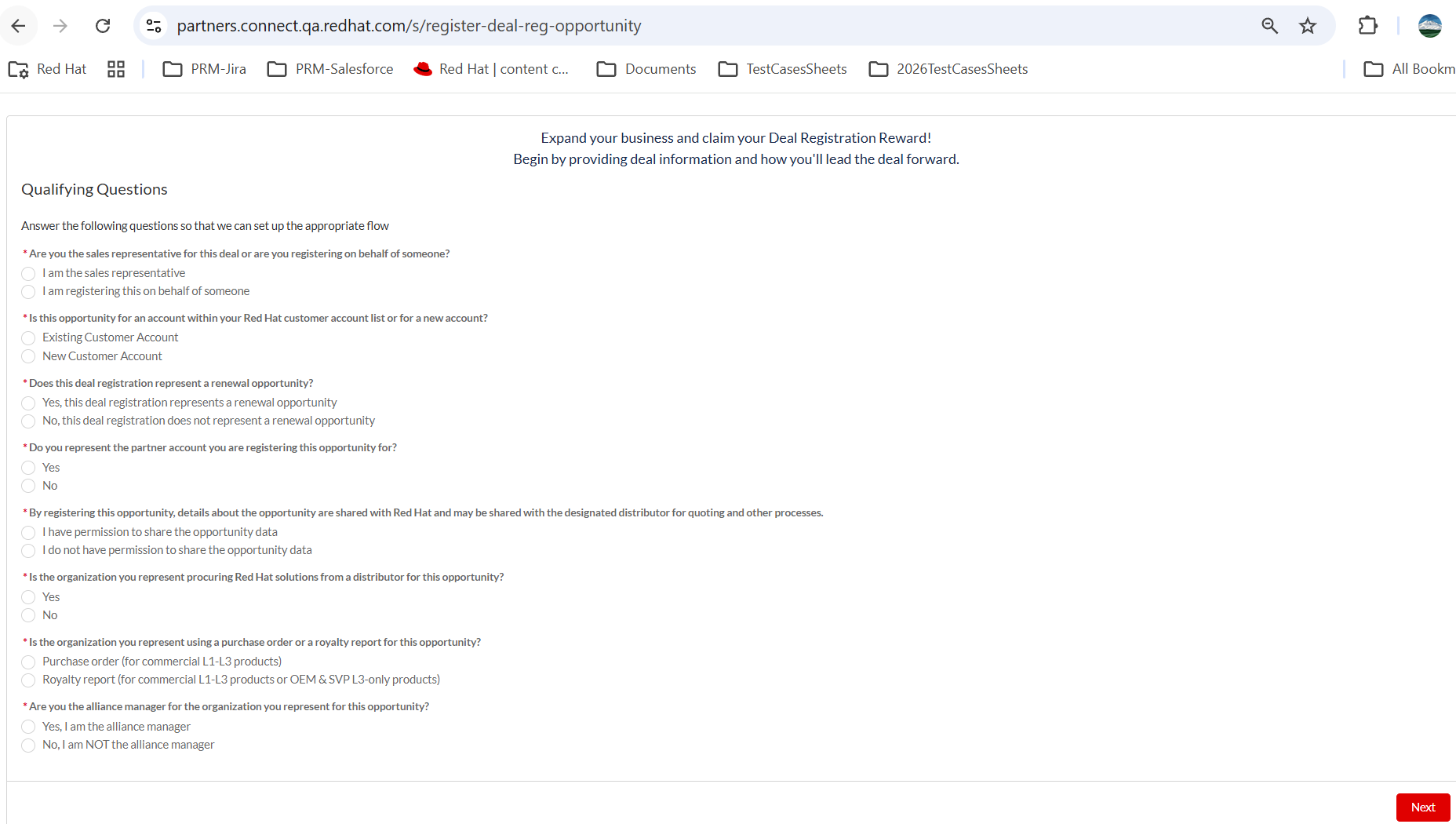
Task: Select Yes for procuring from a distributor
Action: [28, 597]
